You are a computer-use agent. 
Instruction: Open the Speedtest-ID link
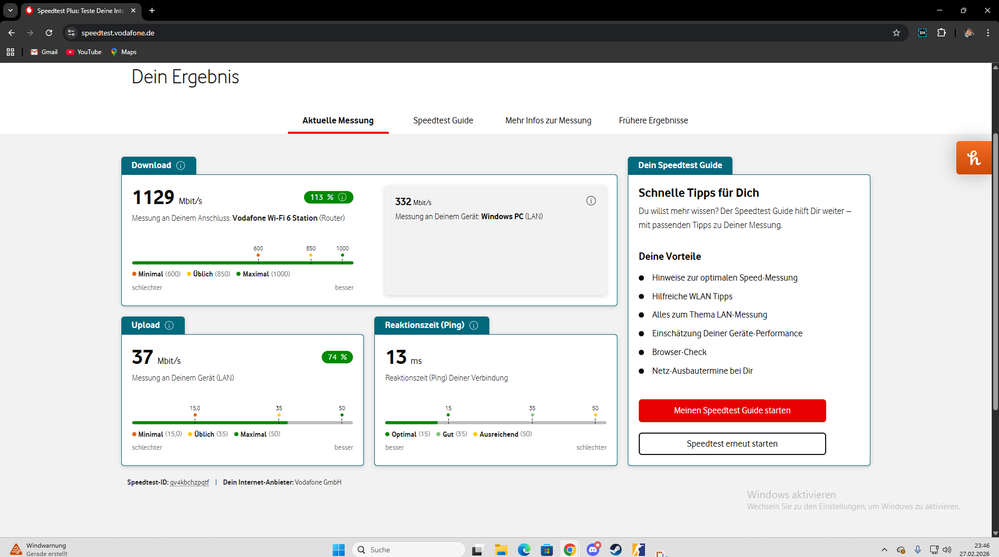189,482
